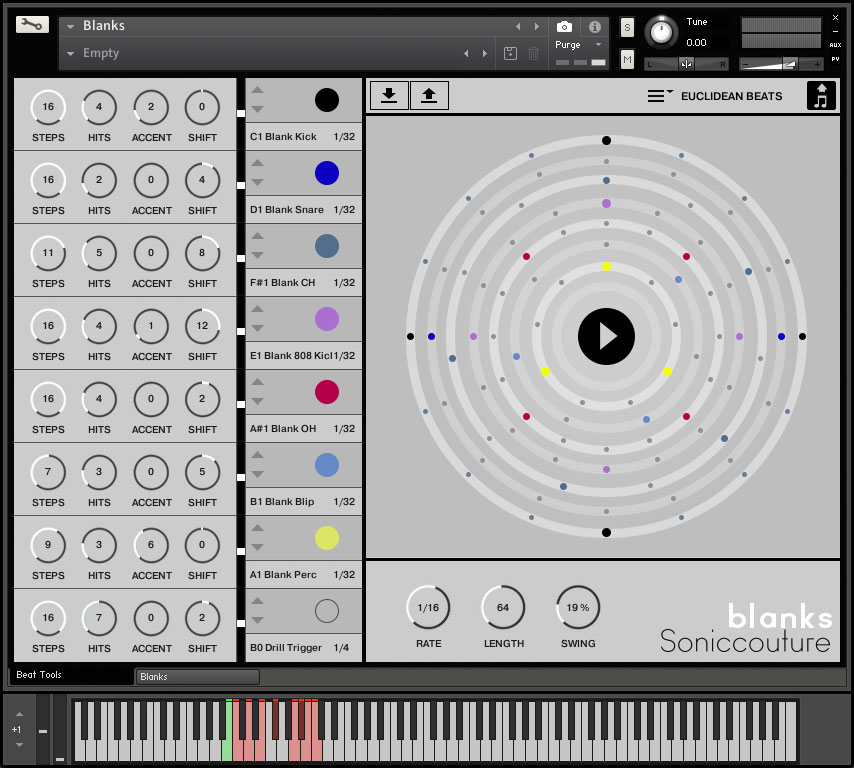The height and width of the screenshot is (768, 854).
Task: Click Kick row STEPS 16 knob
Action: point(48,107)
